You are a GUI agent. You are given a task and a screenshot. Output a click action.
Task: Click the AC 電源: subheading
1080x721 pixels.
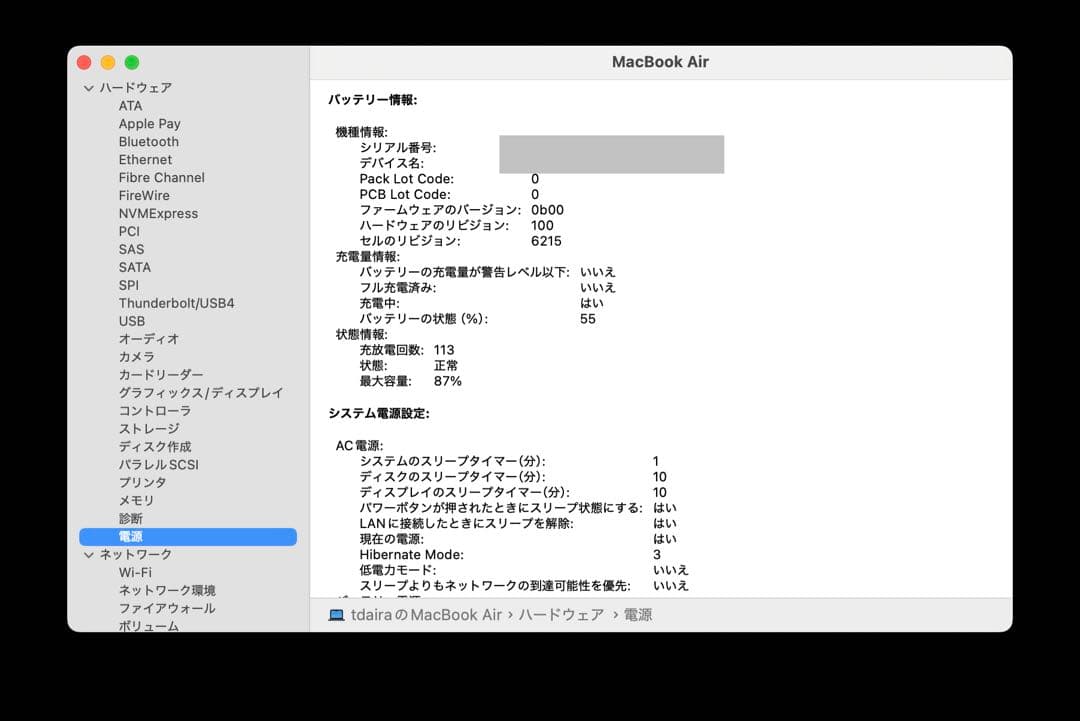coord(360,446)
